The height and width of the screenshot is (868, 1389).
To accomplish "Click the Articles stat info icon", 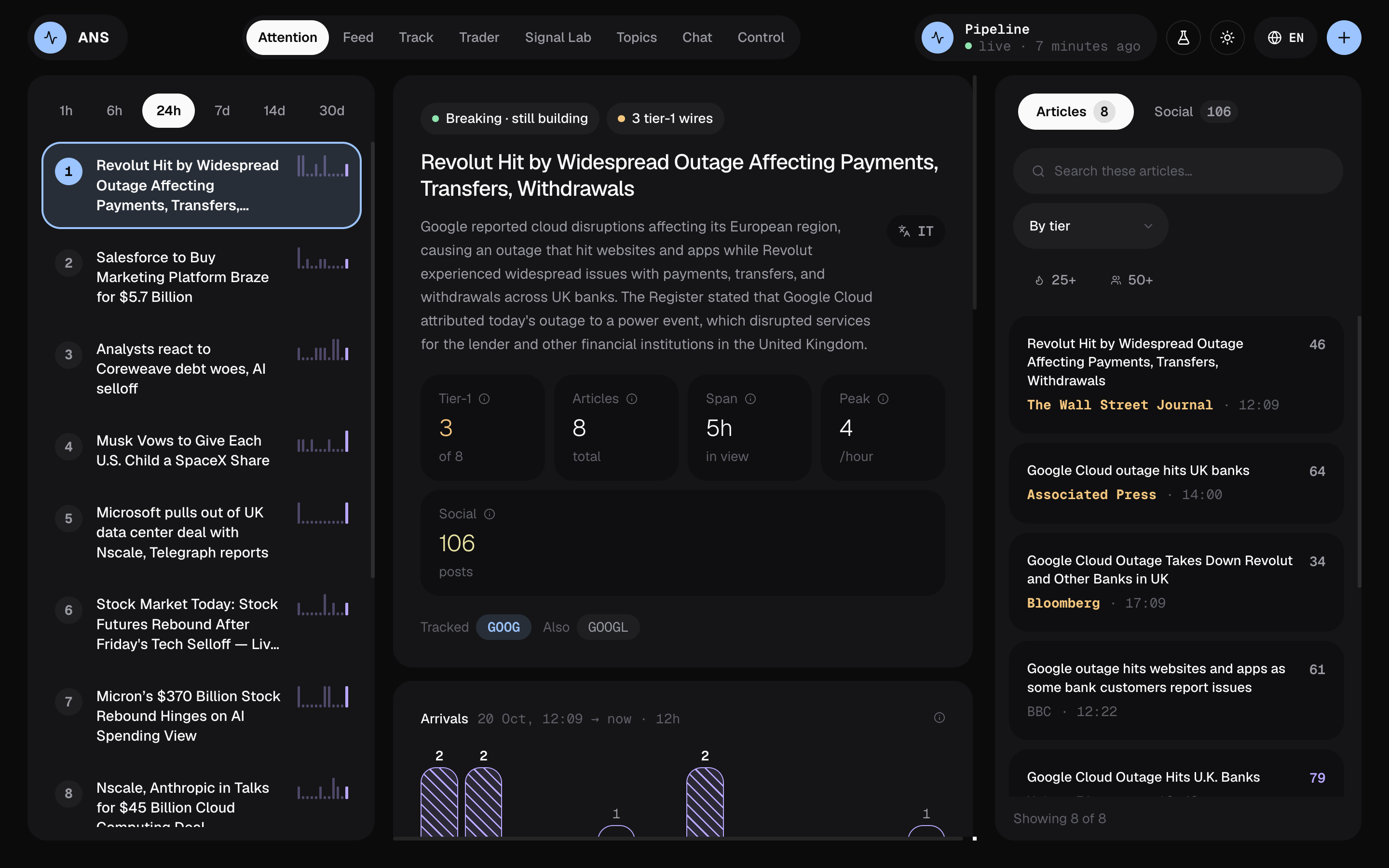I will click(x=631, y=398).
